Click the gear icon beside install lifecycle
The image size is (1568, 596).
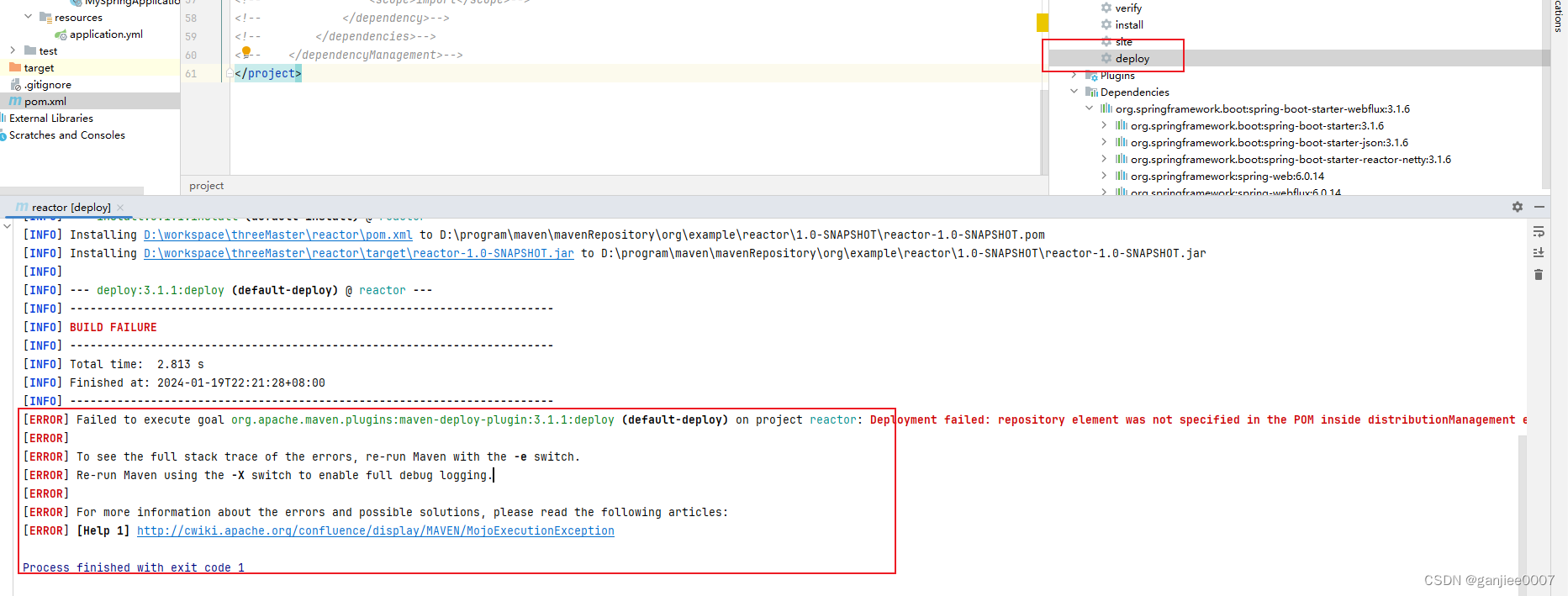tap(1106, 24)
